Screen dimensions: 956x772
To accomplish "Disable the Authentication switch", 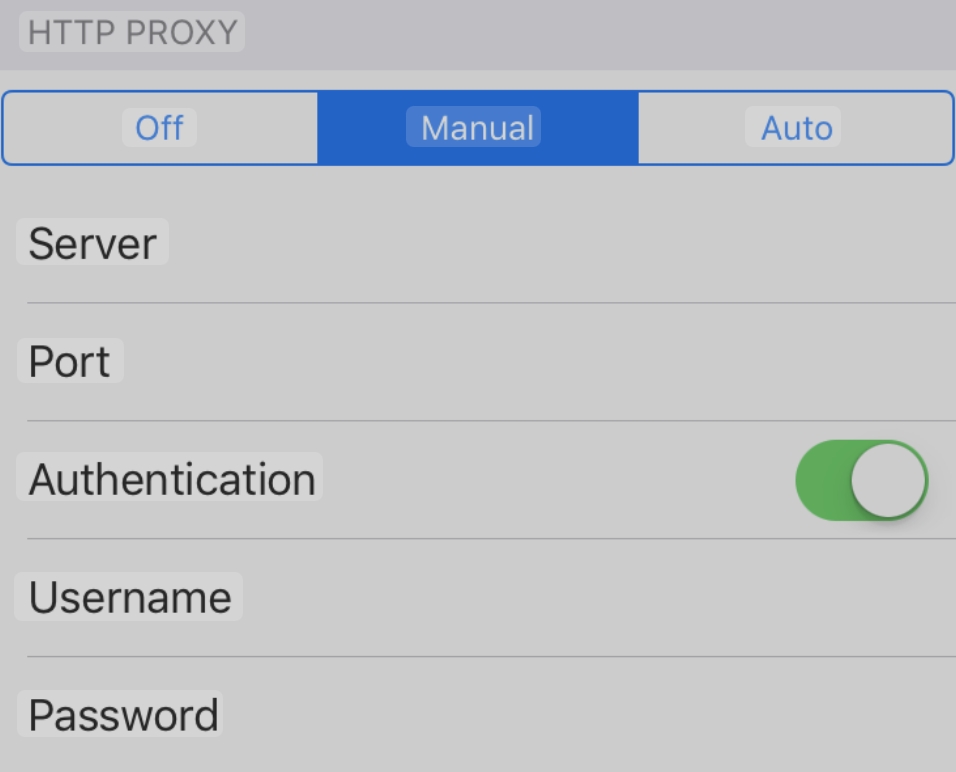I will [x=861, y=480].
